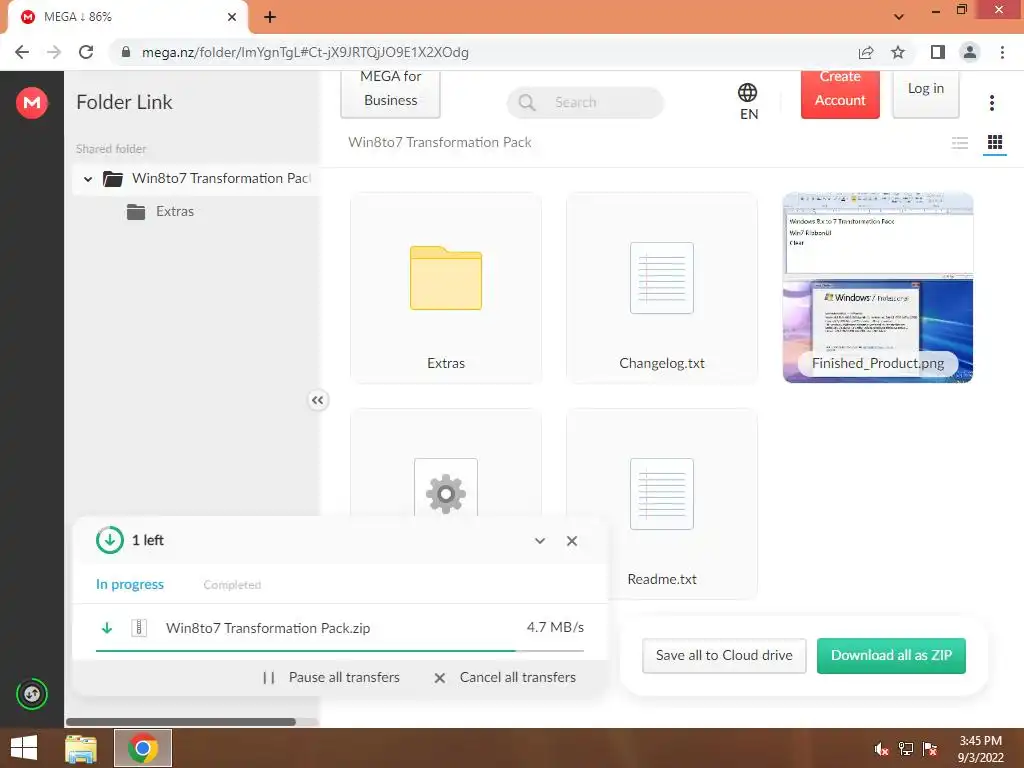The image size is (1024, 768).
Task: Switch to In progress tab
Action: [130, 584]
